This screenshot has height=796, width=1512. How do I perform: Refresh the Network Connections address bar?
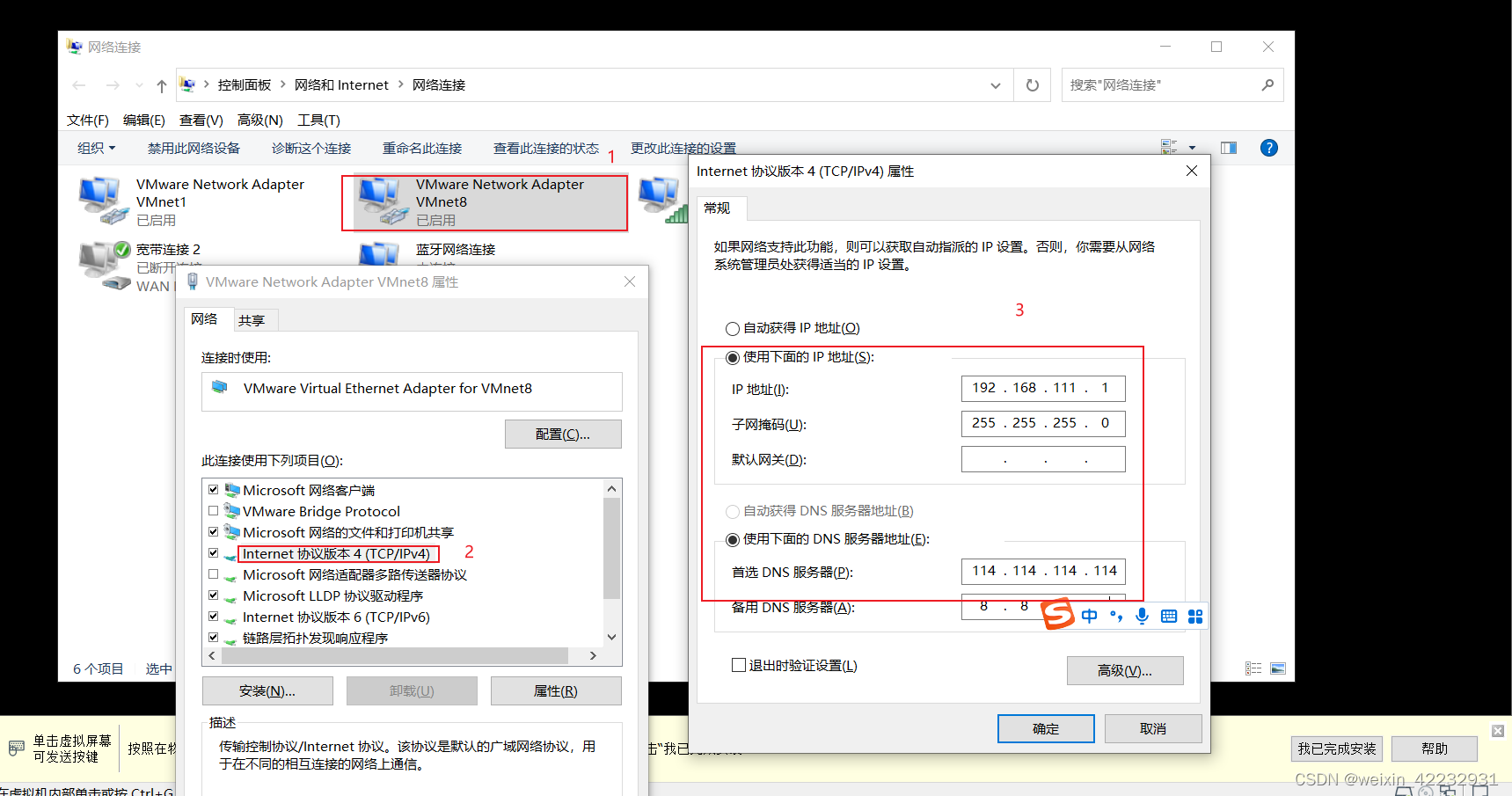coord(1033,85)
